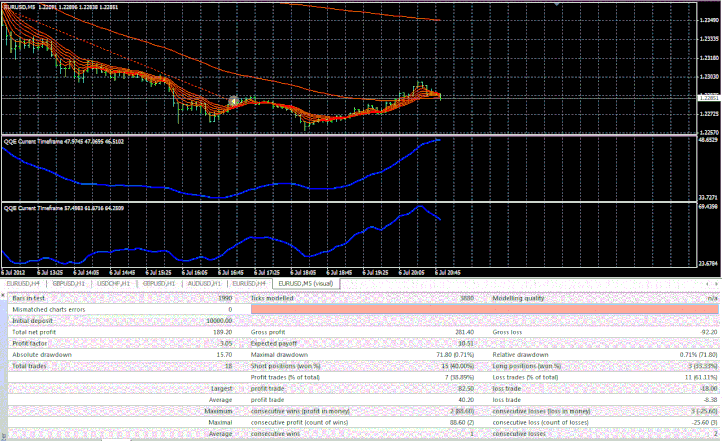This screenshot has height=441, width=722.
Task: Select consecutive wins (profit in money) label
Action: click(300, 411)
